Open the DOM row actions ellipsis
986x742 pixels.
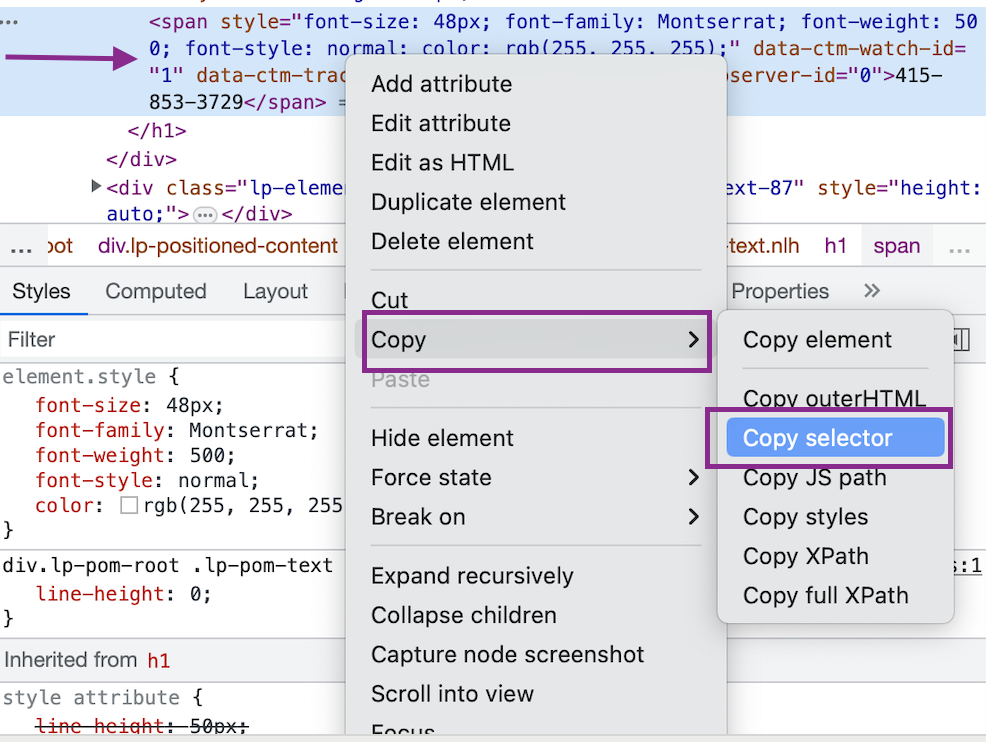pyautogui.click(x=9, y=22)
